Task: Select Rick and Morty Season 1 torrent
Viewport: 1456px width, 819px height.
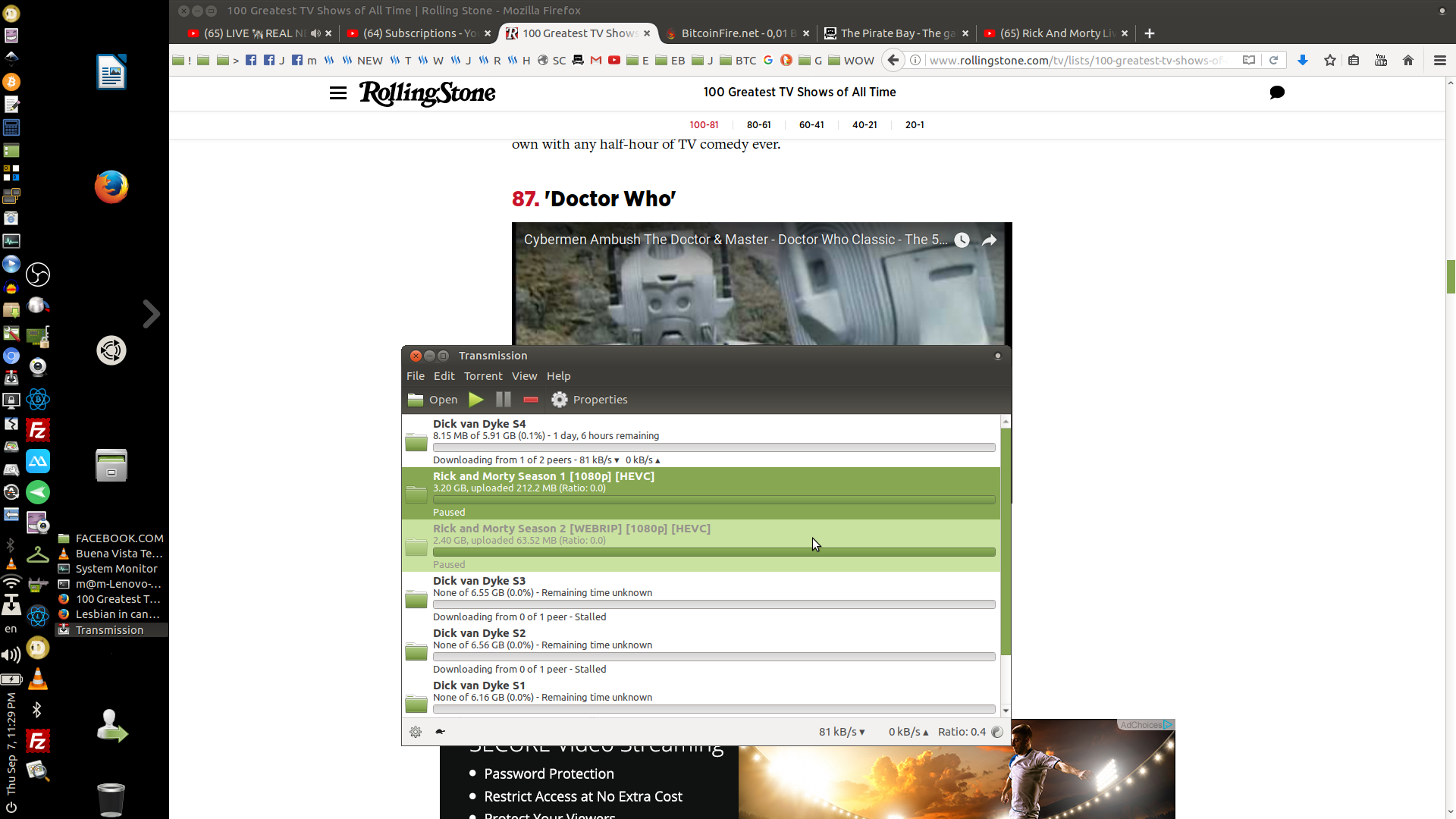Action: pos(701,493)
